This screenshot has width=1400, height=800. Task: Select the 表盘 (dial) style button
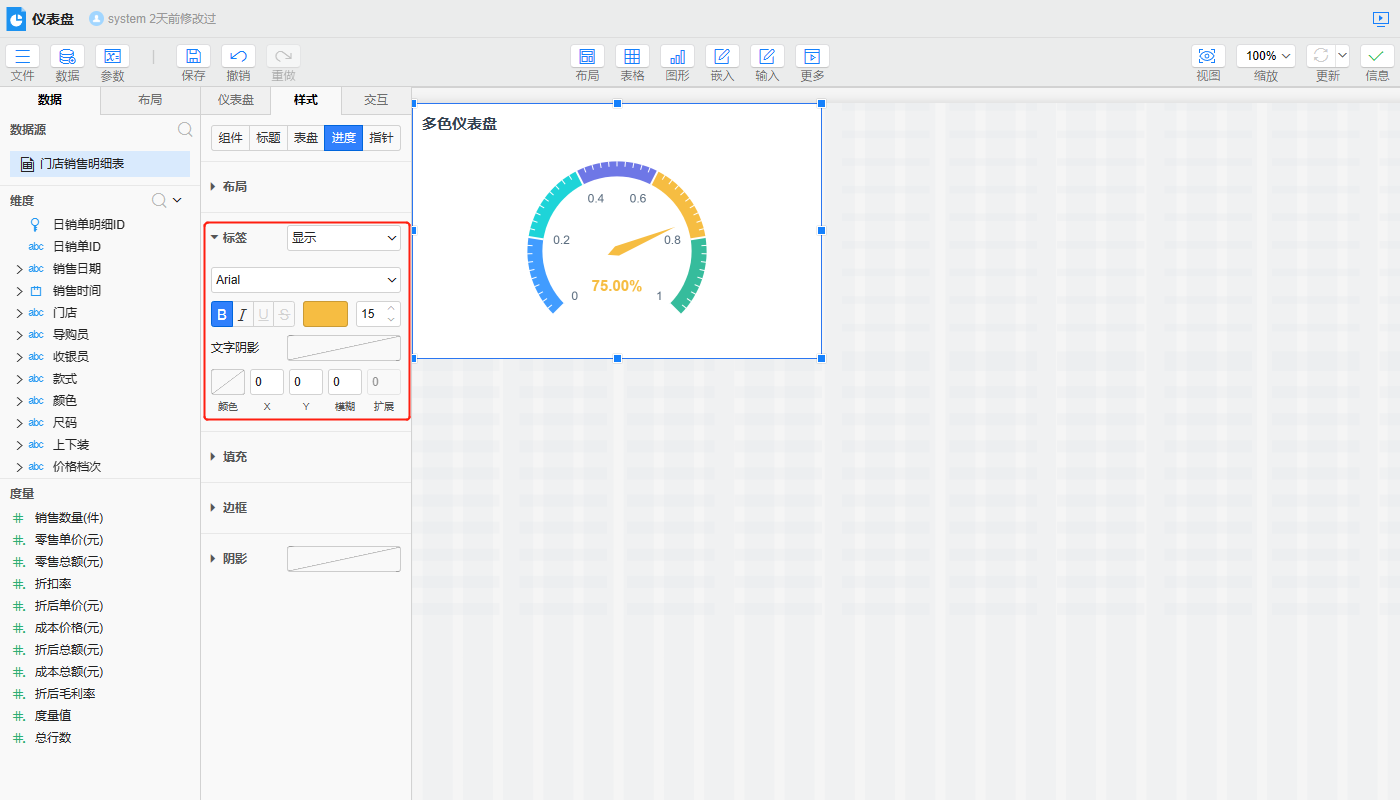click(305, 138)
